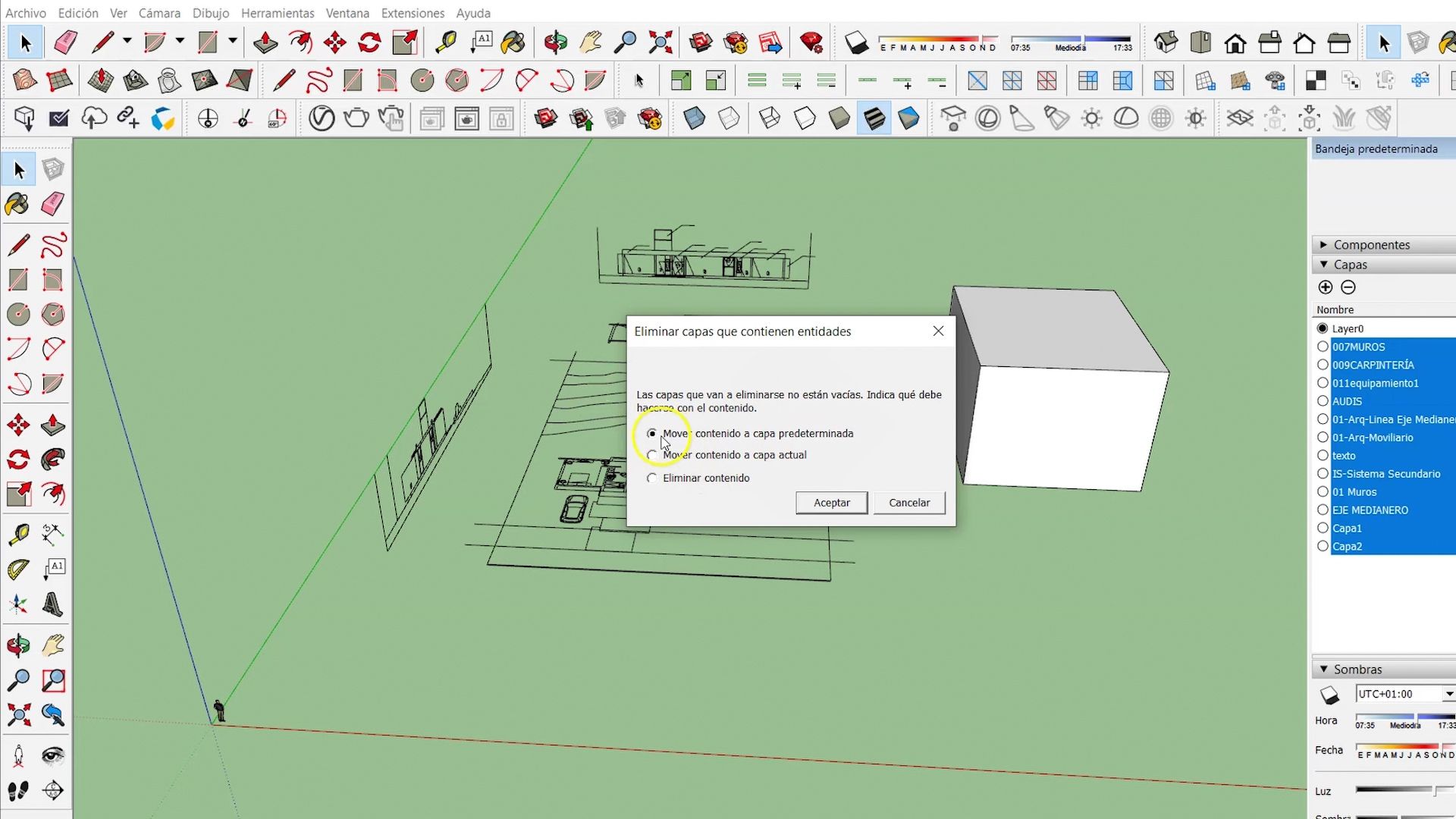Screen dimensions: 1456x819
Task: Select the EJE MEDIANERO layer name
Action: [x=1370, y=510]
